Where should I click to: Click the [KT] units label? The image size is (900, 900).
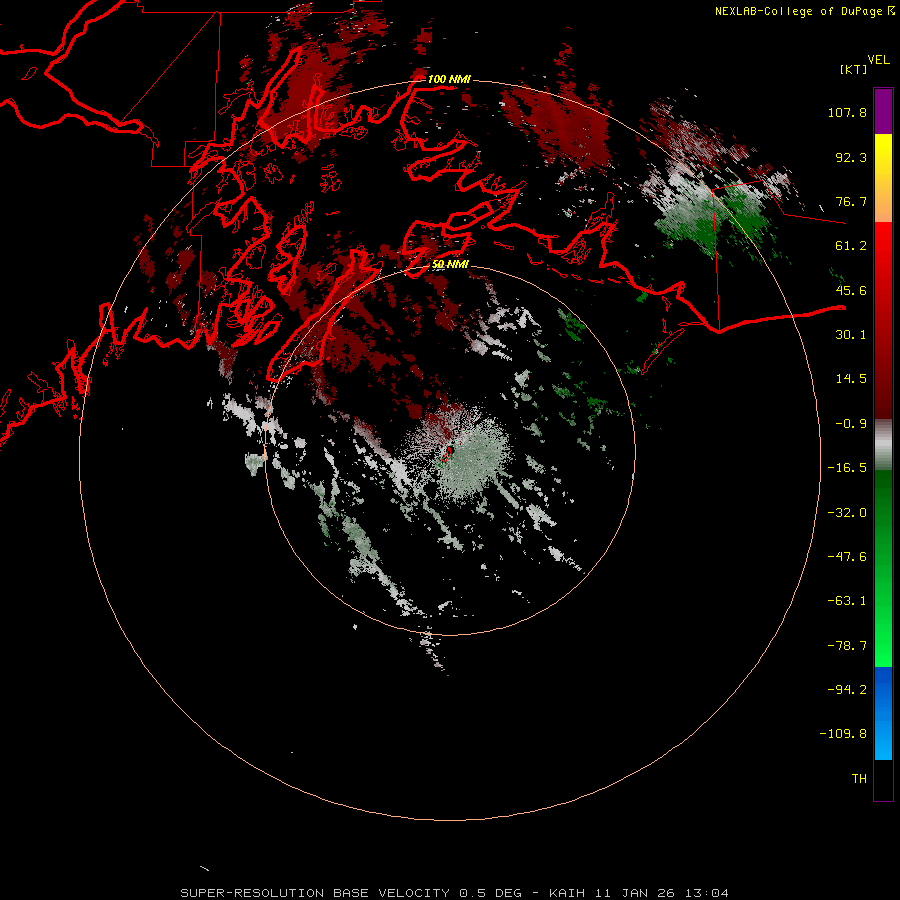pyautogui.click(x=853, y=69)
